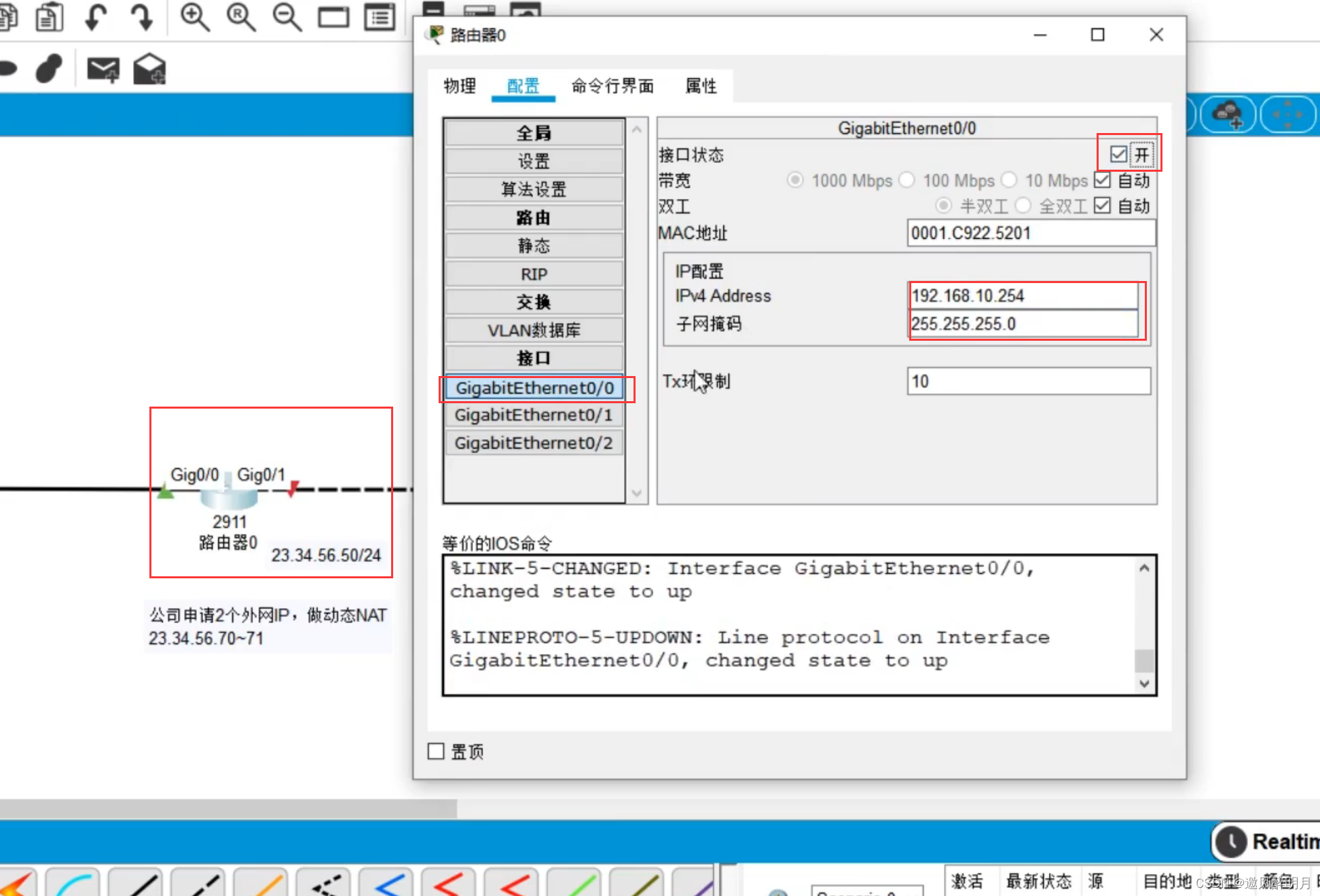The image size is (1320, 896).
Task: Select the copper crossover dashed cable
Action: [198, 882]
